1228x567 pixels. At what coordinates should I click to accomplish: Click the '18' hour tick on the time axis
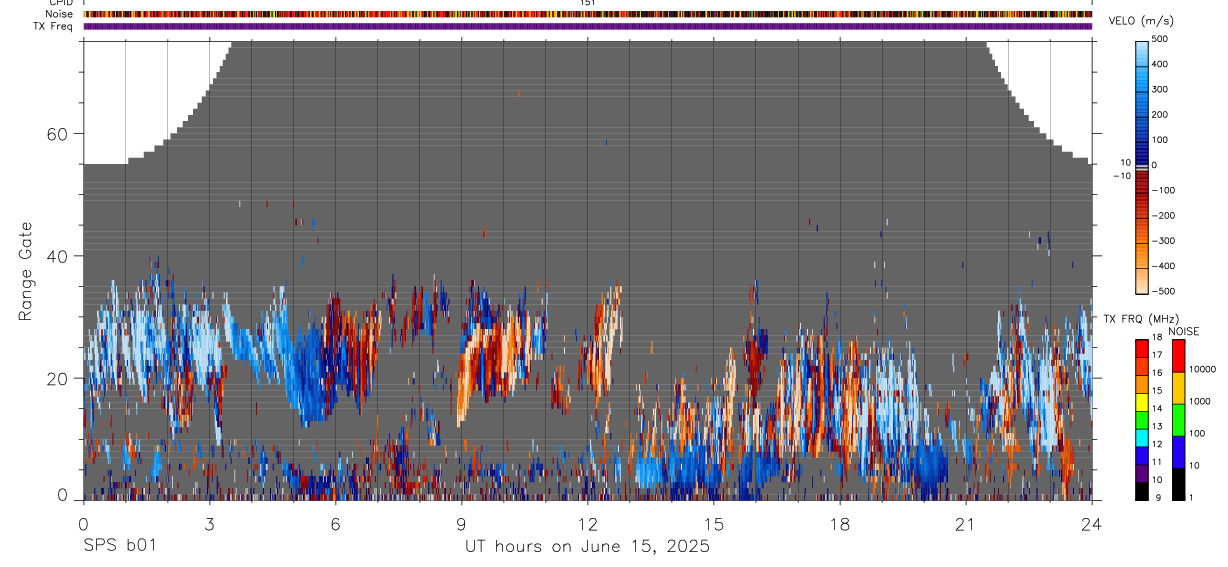[839, 524]
